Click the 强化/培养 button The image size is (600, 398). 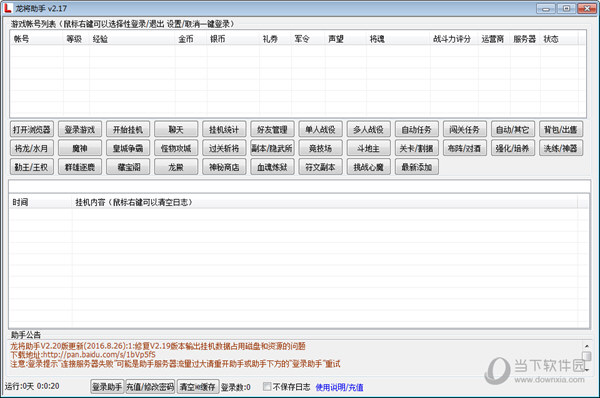click(x=513, y=148)
